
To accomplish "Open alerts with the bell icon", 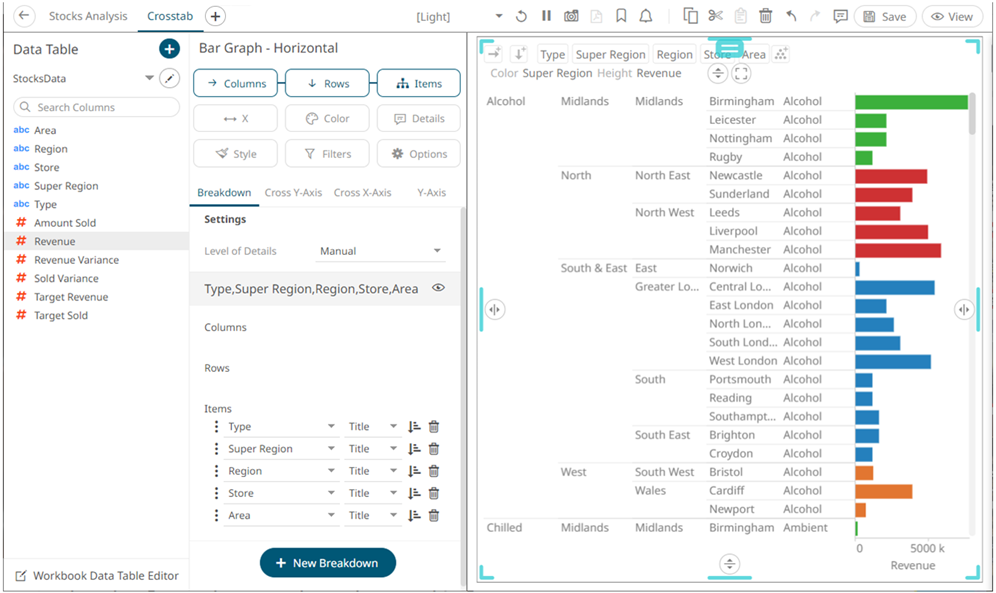I will click(645, 17).
